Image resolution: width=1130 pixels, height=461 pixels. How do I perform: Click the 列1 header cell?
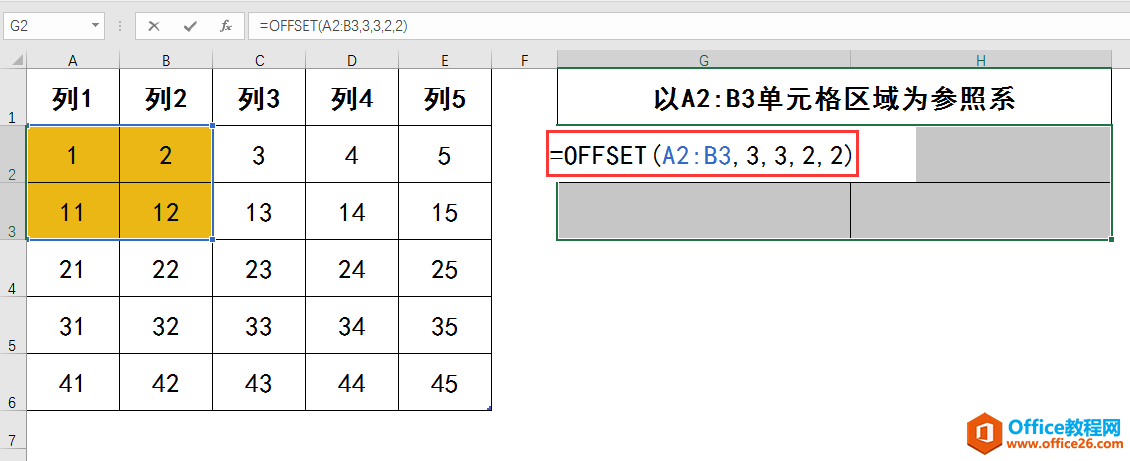[73, 98]
